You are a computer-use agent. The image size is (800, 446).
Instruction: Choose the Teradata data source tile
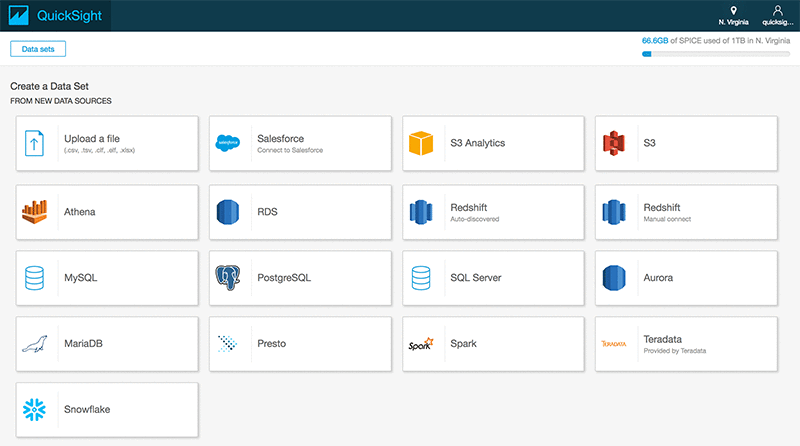coord(686,344)
